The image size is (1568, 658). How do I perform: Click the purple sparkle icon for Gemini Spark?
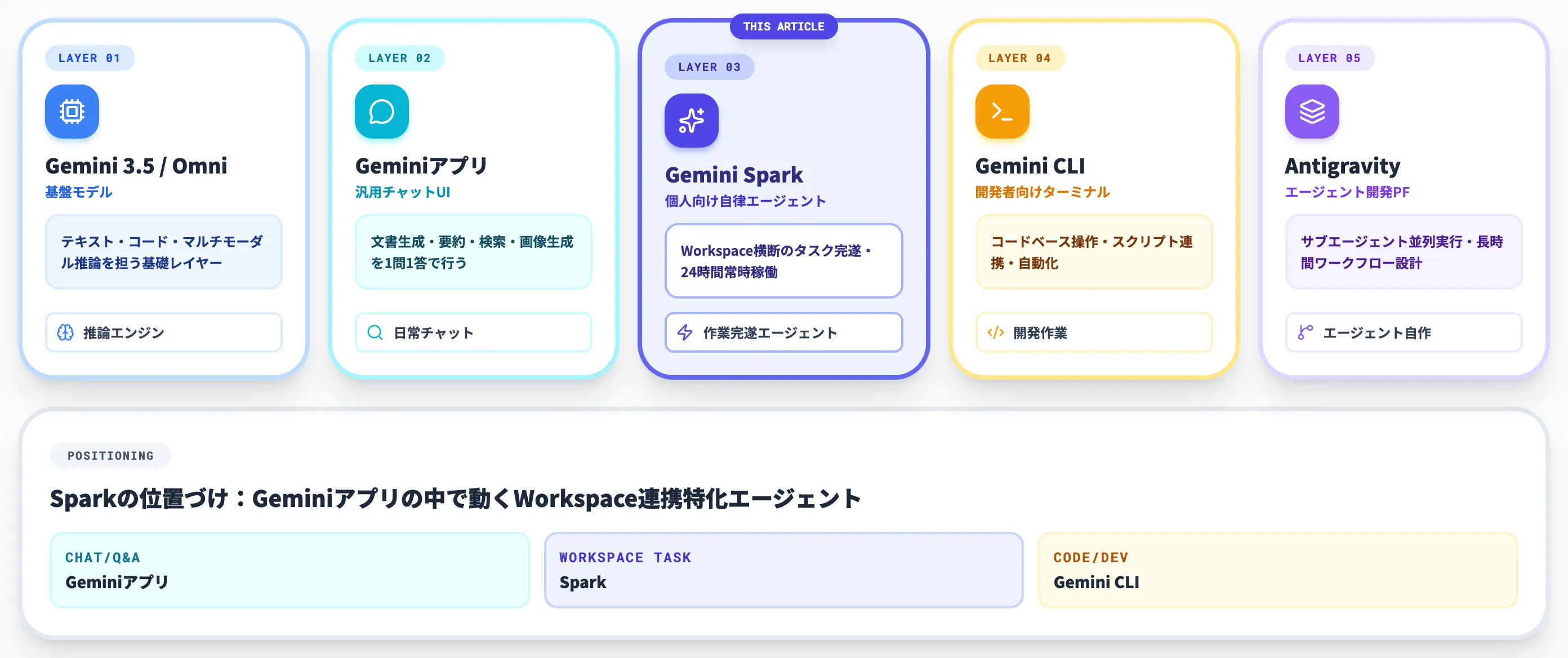pos(692,121)
